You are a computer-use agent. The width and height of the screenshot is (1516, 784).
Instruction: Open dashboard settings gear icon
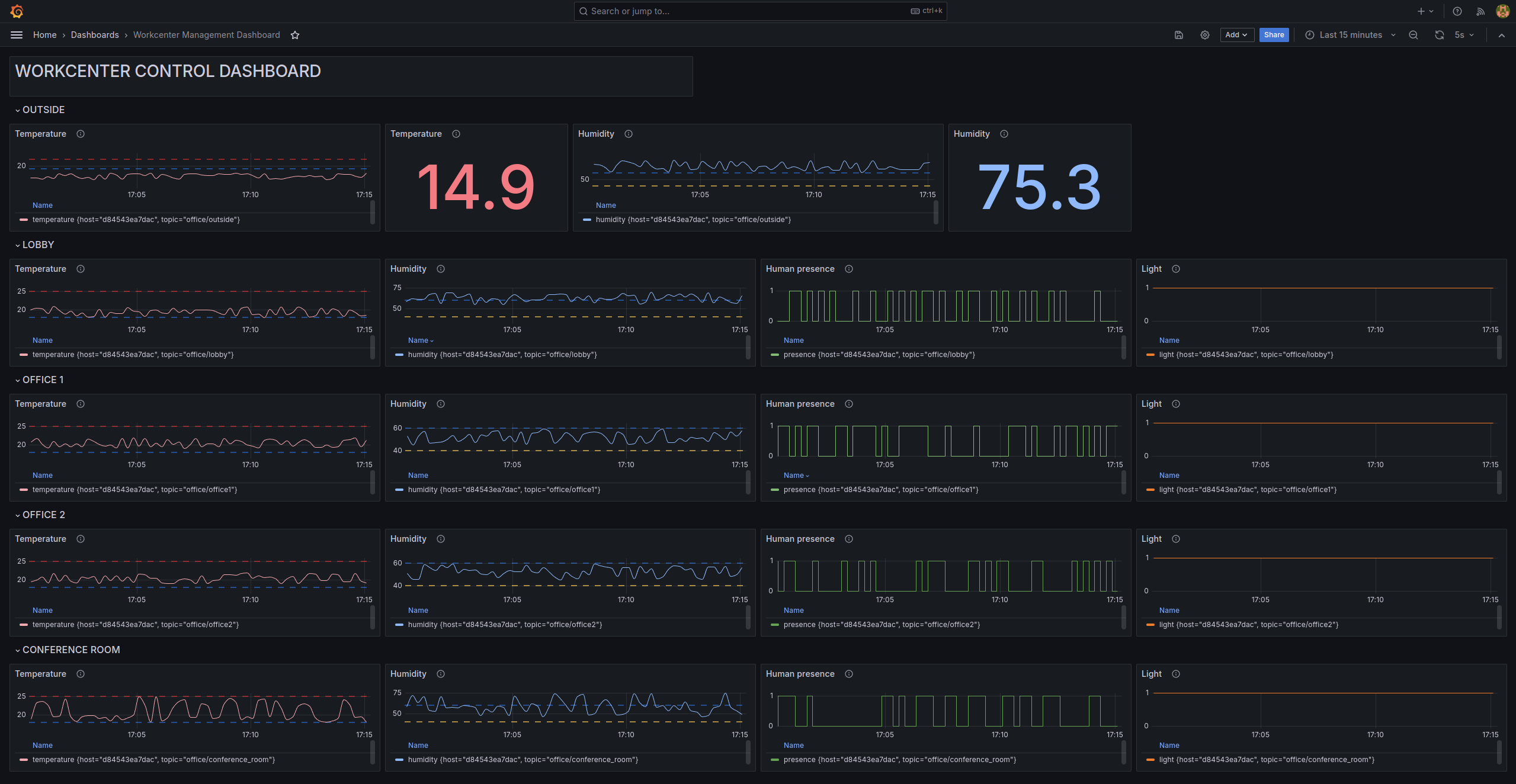pos(1204,35)
